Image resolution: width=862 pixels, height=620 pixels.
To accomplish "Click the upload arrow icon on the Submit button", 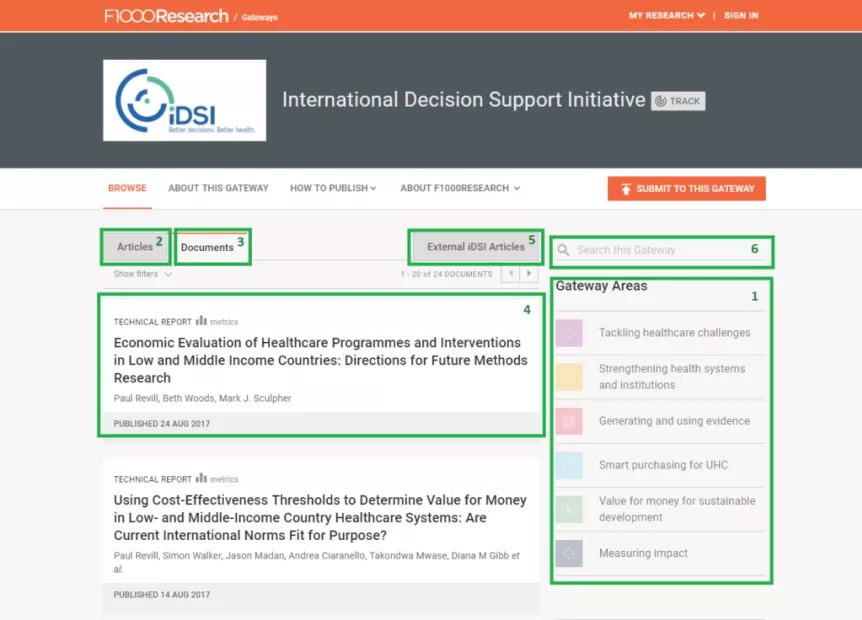I will point(626,189).
